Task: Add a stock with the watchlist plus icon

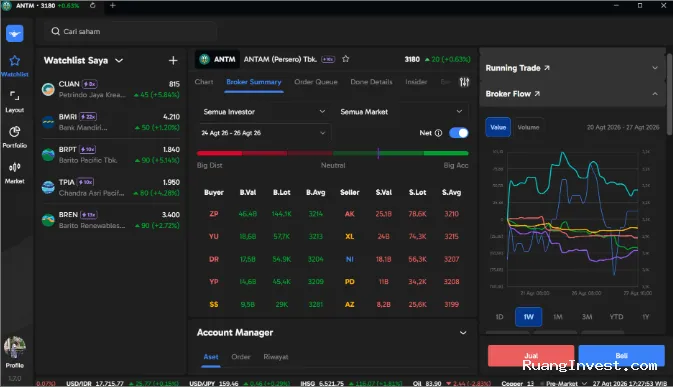Action: pyautogui.click(x=173, y=60)
